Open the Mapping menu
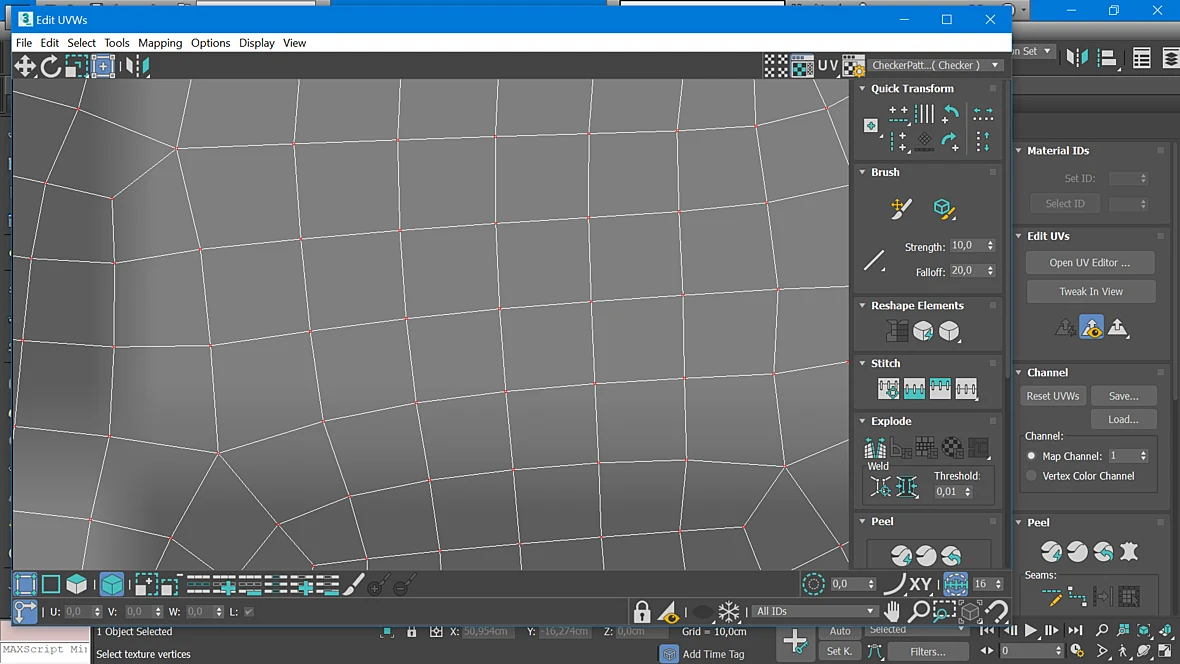 tap(160, 43)
